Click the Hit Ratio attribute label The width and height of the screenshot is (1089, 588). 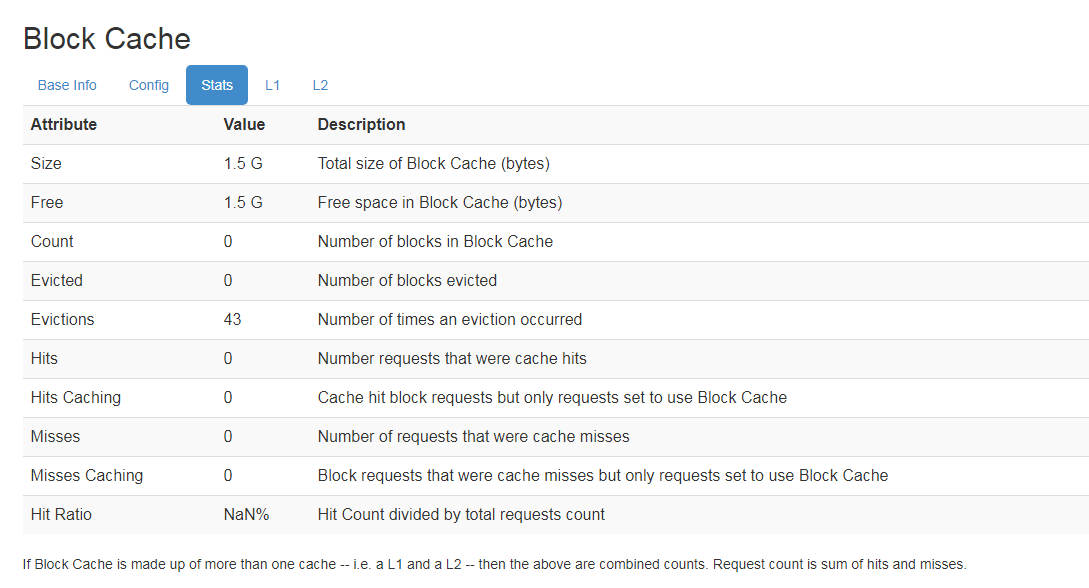(x=61, y=514)
